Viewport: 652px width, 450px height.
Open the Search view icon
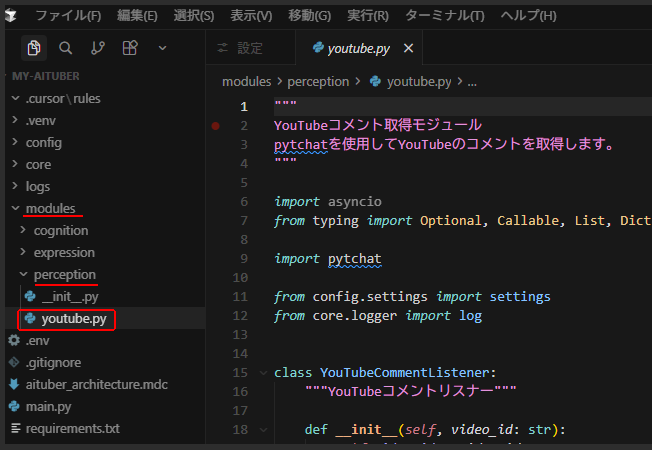click(x=65, y=48)
